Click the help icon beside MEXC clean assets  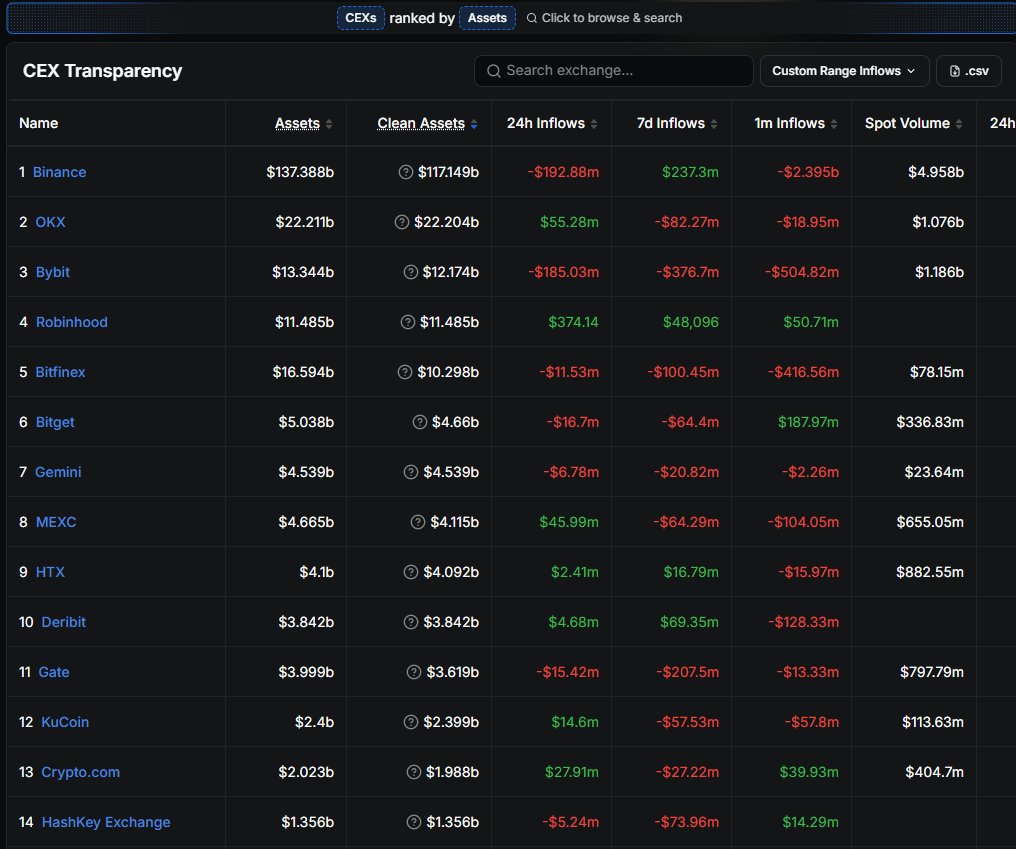tap(418, 522)
